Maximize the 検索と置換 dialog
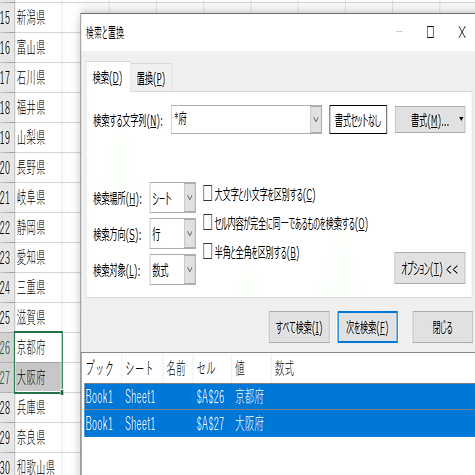Screen dimensions: 475x475 coord(430,32)
